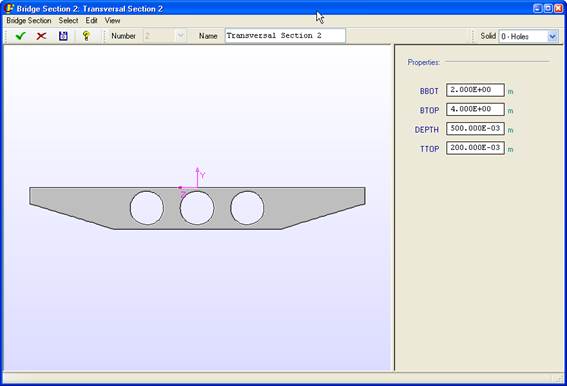567x386 pixels.
Task: Edit the DEPTH value field
Action: [x=475, y=128]
